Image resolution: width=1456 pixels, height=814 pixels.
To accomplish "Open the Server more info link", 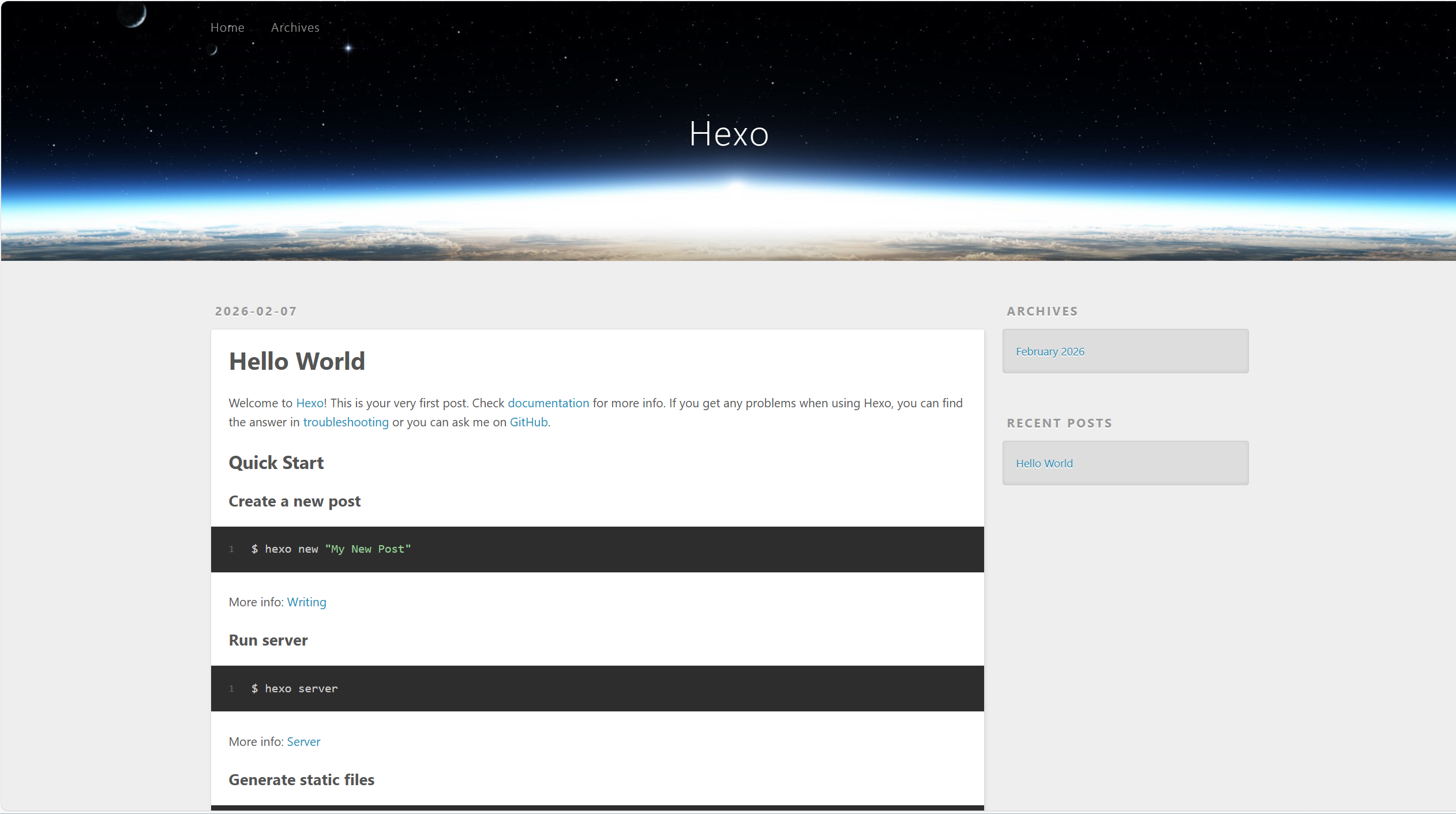I will point(303,741).
